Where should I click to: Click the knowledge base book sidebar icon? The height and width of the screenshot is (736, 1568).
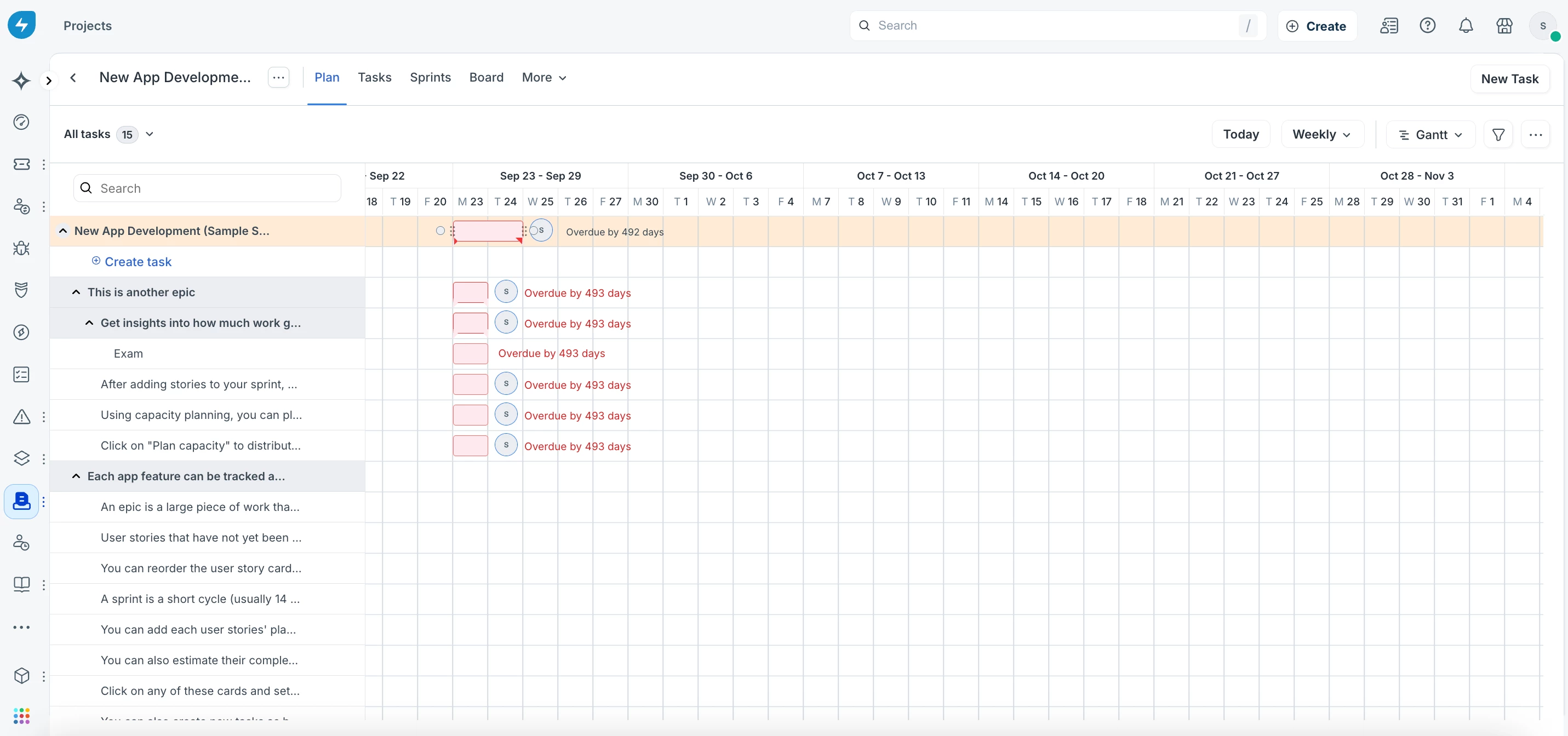(x=21, y=584)
